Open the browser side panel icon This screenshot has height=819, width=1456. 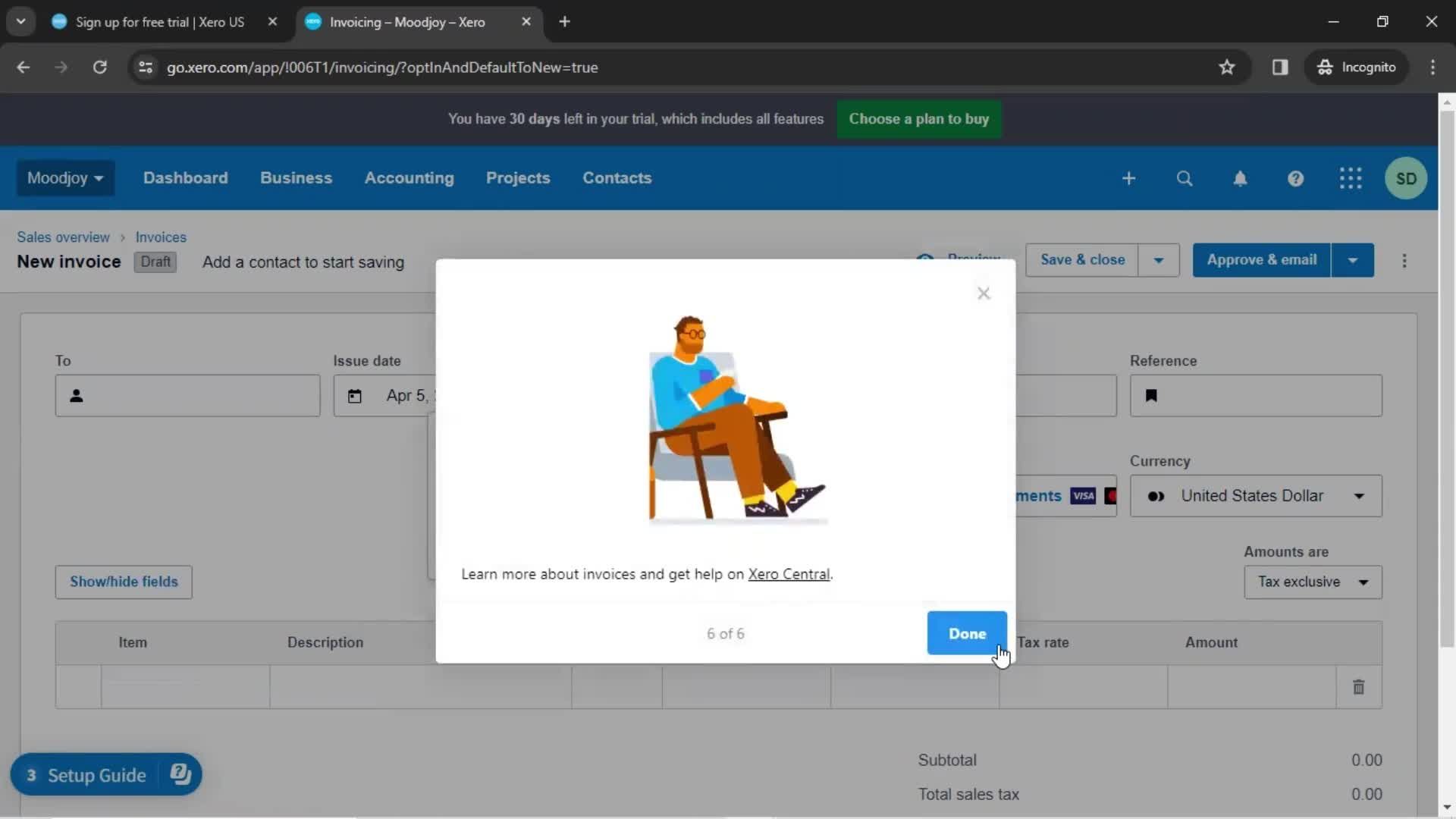click(x=1280, y=67)
